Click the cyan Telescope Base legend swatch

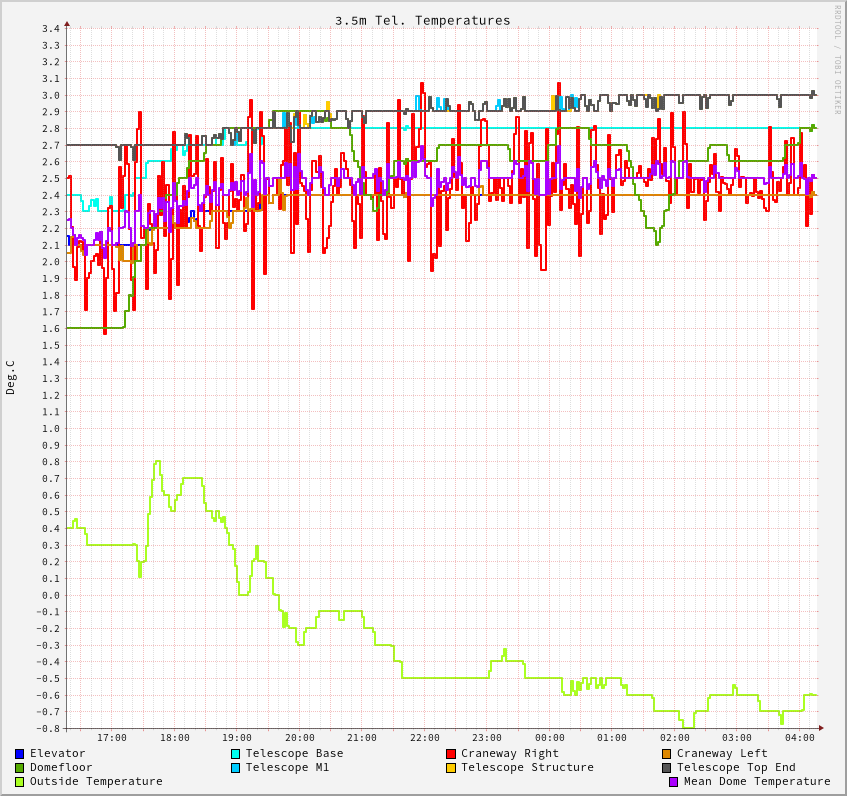pos(235,754)
